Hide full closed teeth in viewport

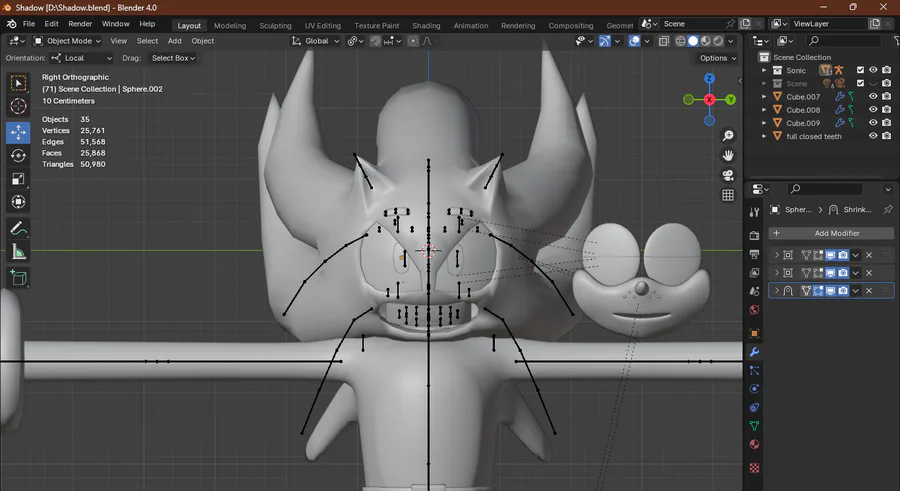[x=873, y=136]
